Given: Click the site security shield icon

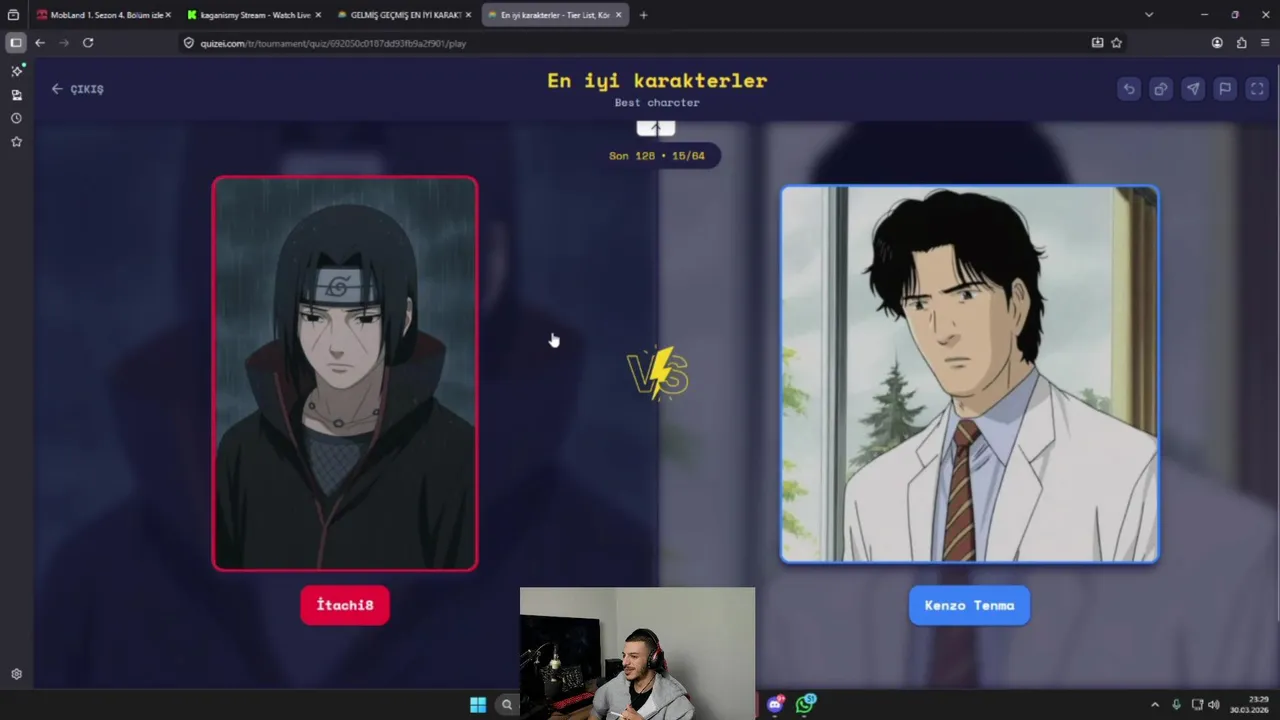Looking at the screenshot, I should [189, 43].
